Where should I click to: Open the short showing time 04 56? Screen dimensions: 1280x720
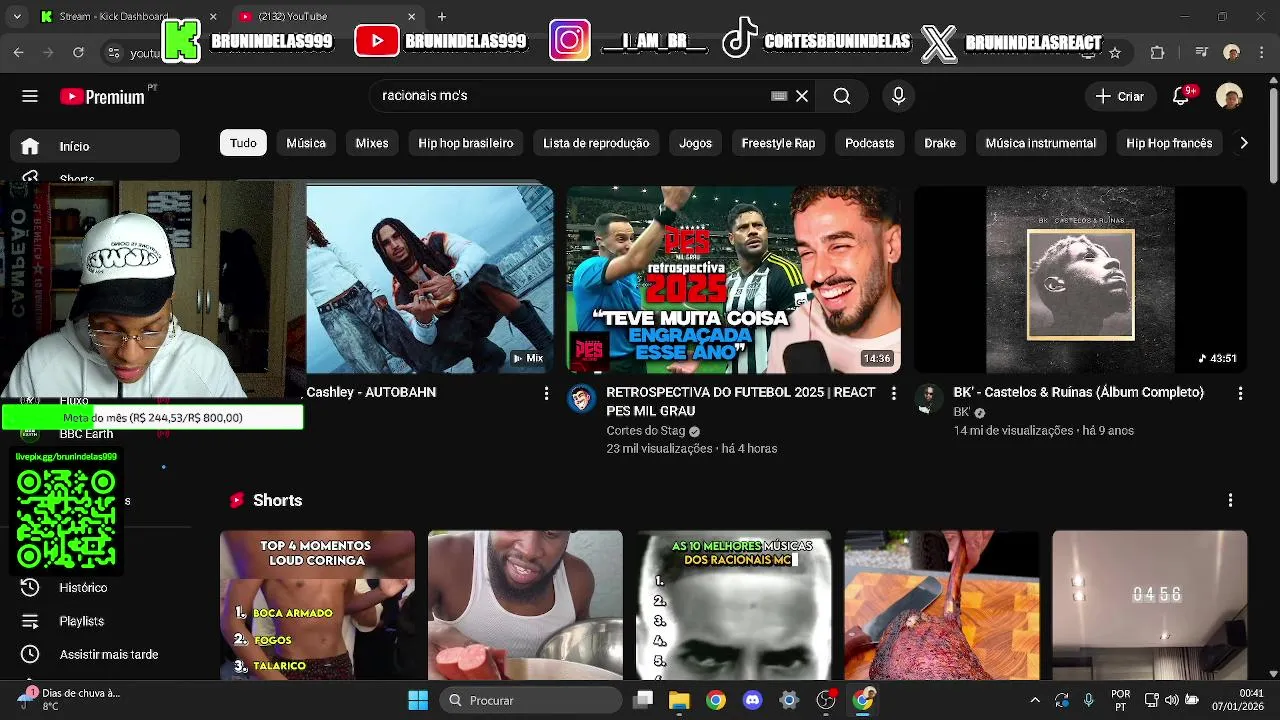tap(1149, 605)
